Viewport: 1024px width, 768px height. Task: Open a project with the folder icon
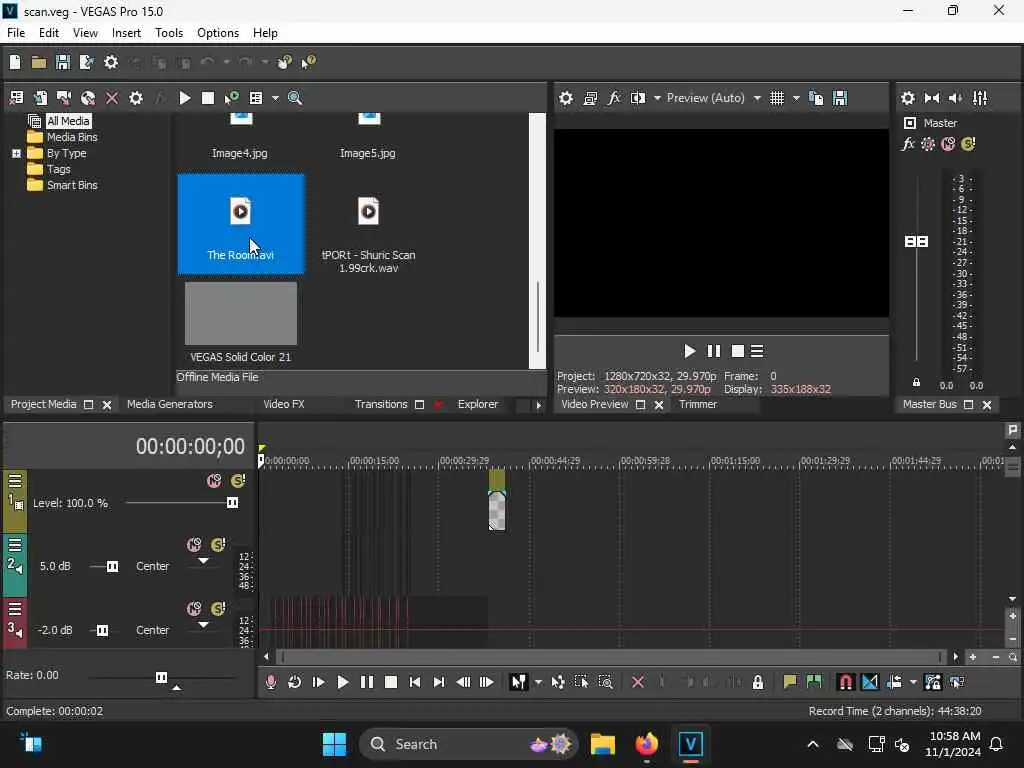coord(39,62)
